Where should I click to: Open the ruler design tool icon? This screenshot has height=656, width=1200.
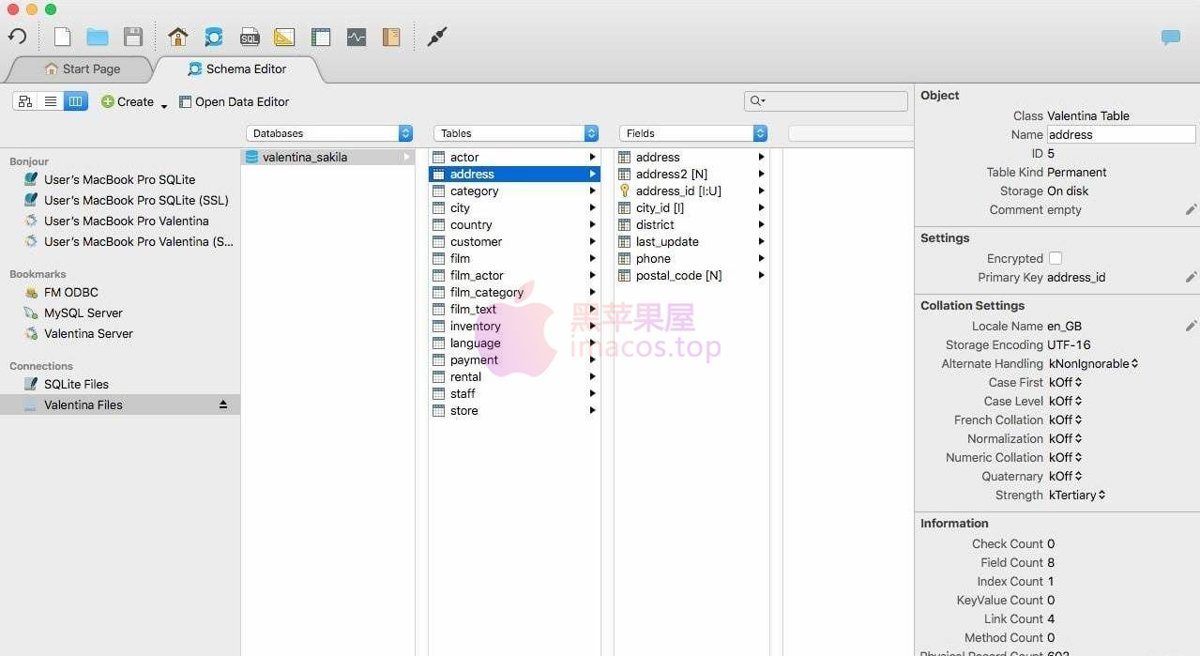pyautogui.click(x=285, y=37)
